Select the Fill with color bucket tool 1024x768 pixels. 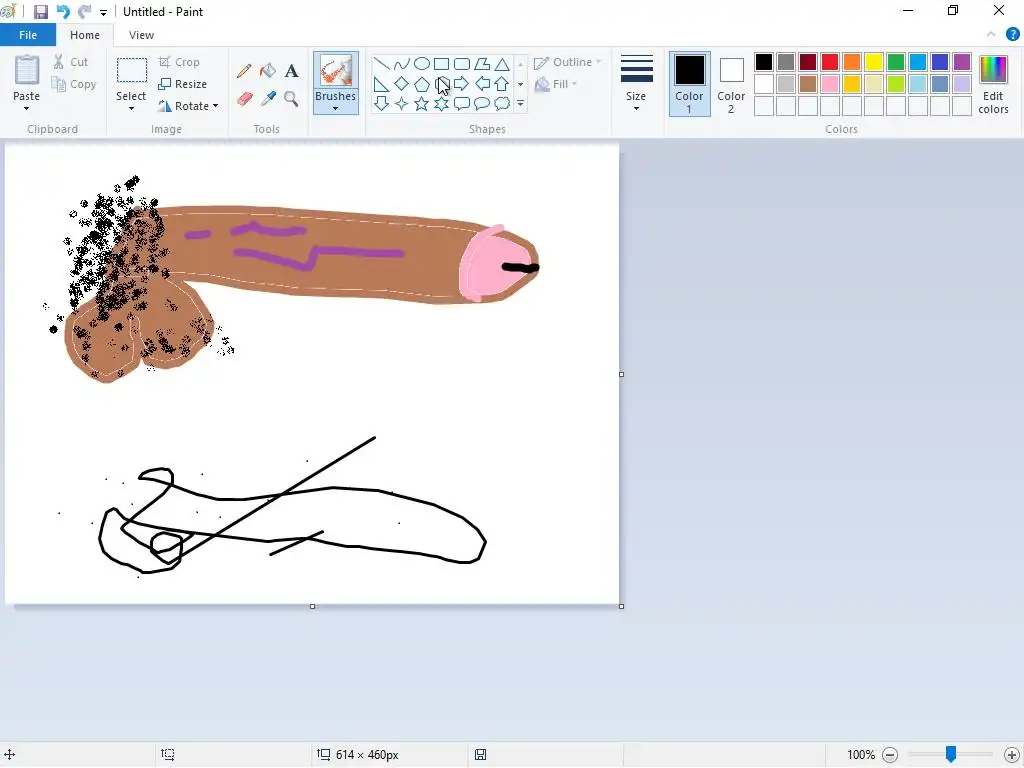pyautogui.click(x=268, y=71)
